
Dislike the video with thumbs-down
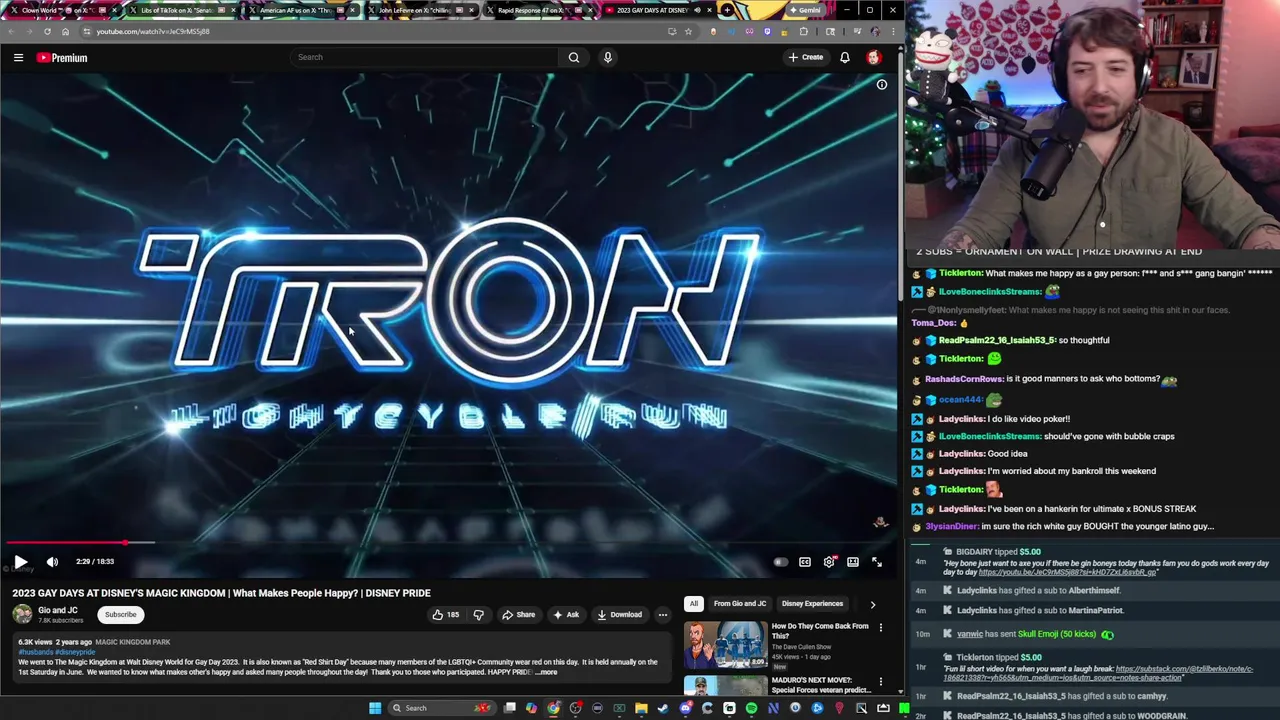click(x=478, y=615)
